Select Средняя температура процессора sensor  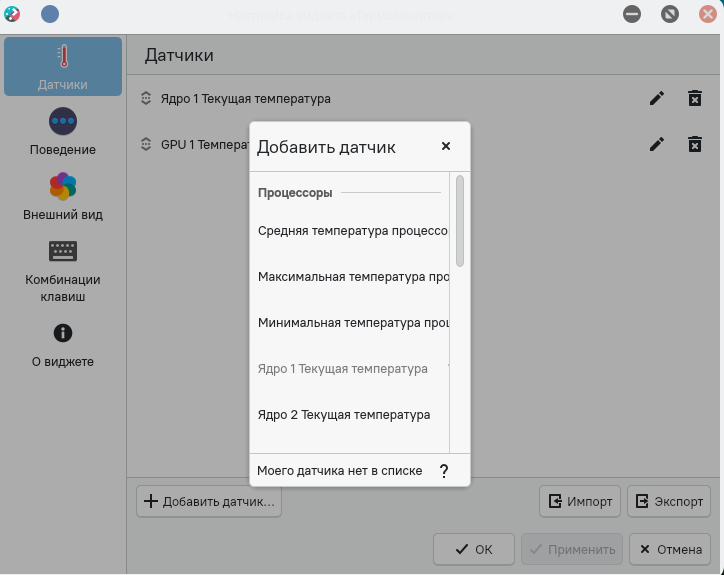click(350, 230)
